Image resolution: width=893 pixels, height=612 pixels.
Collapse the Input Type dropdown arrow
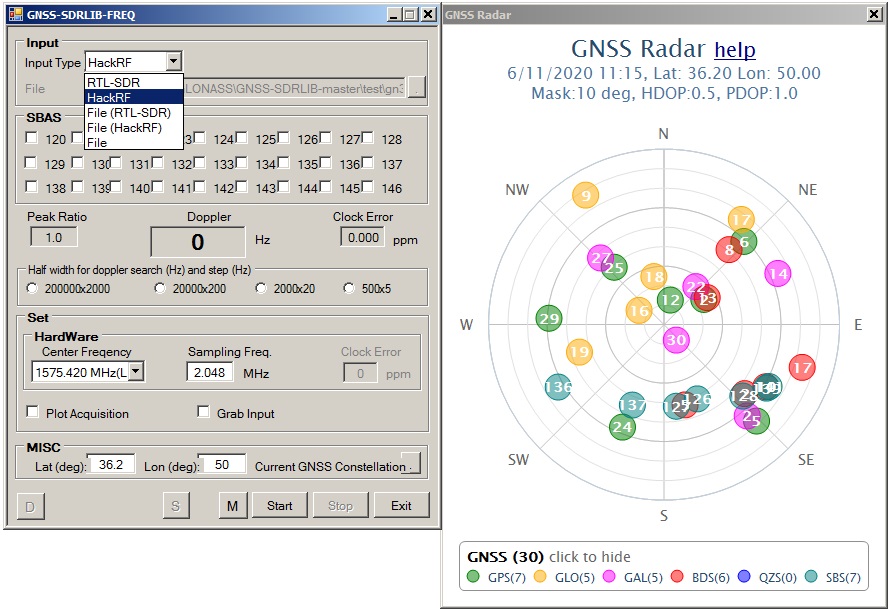click(x=174, y=61)
